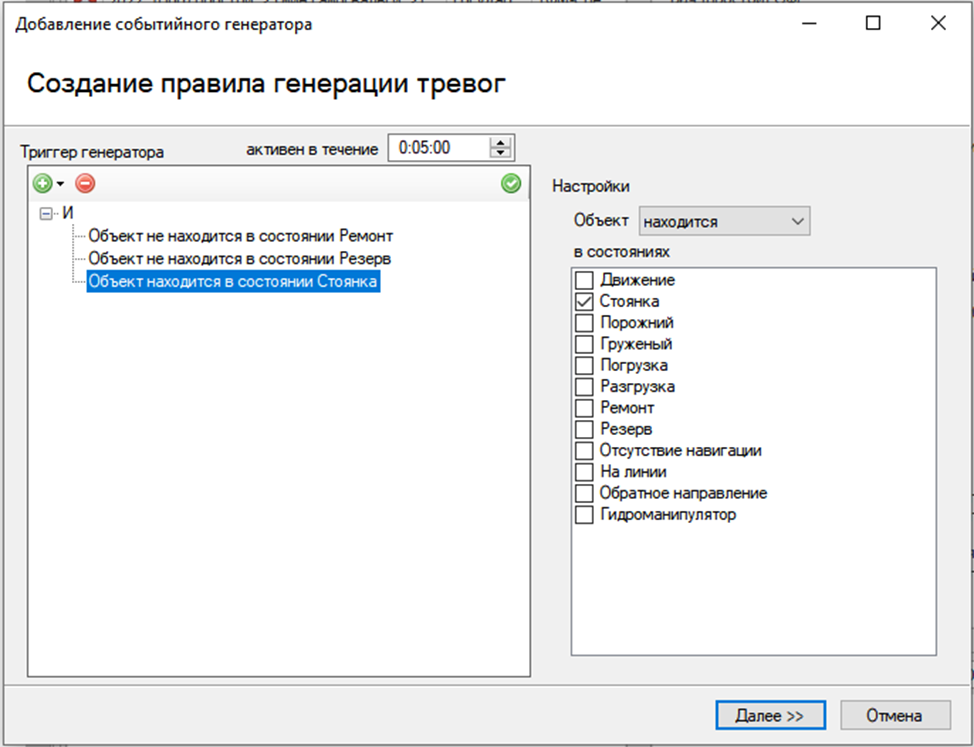Image resolution: width=974 pixels, height=747 pixels.
Task: Toggle the Ремонт state checkbox
Action: click(x=585, y=409)
